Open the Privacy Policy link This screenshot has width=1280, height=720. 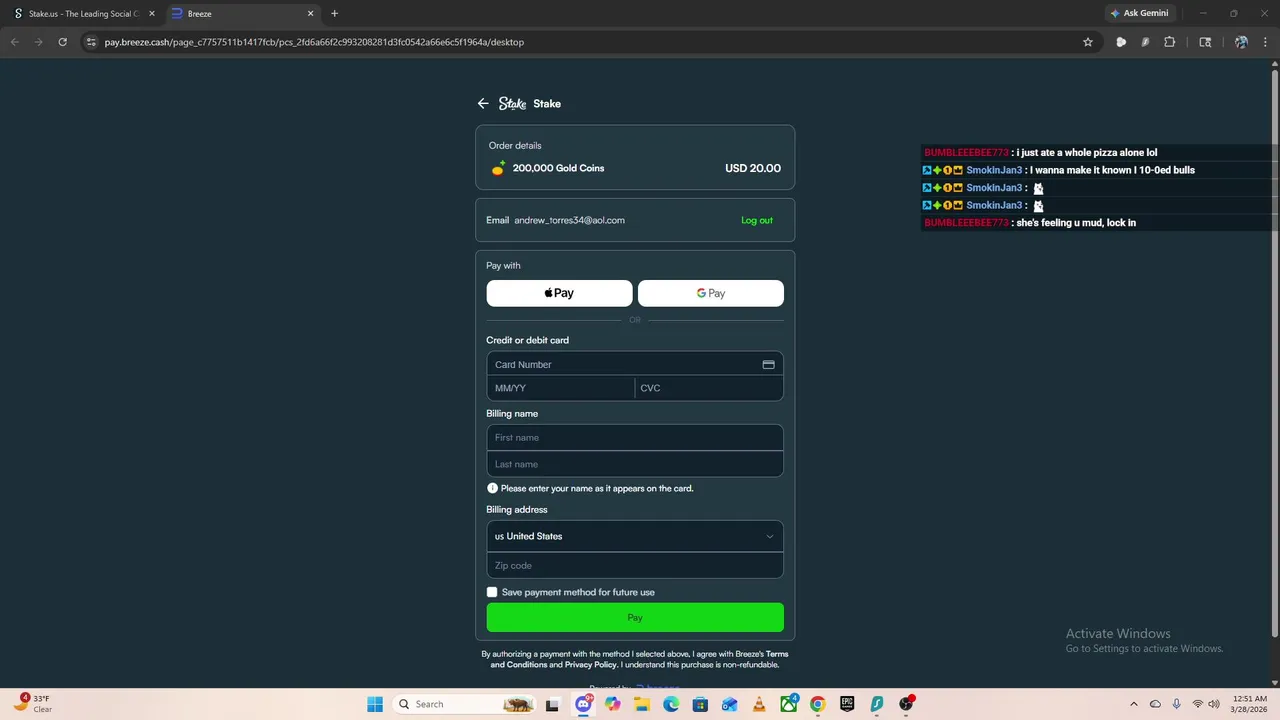click(x=591, y=665)
